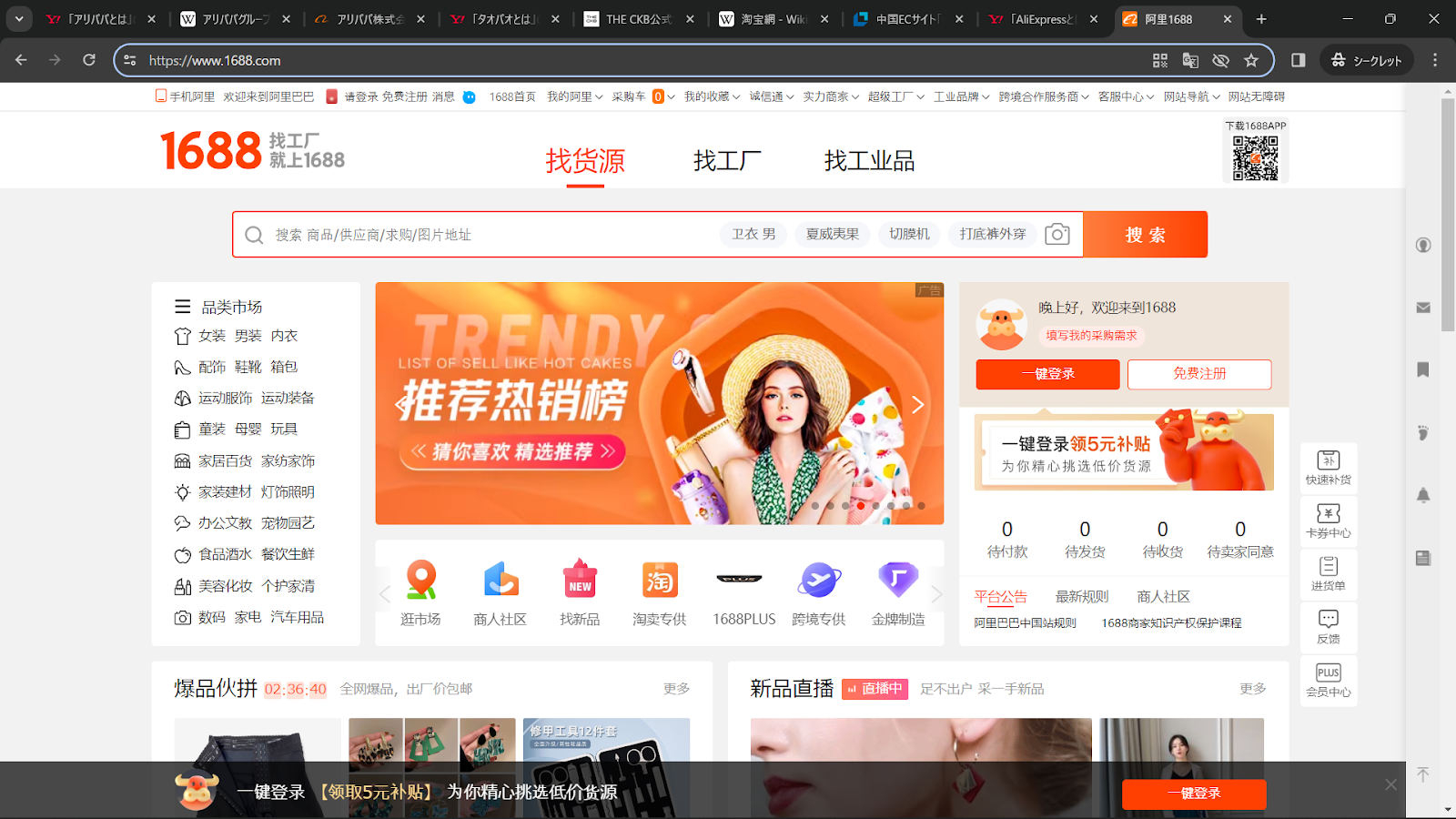Open 会员中心 PLUS member icon
This screenshot has height=819, width=1456.
click(1329, 680)
